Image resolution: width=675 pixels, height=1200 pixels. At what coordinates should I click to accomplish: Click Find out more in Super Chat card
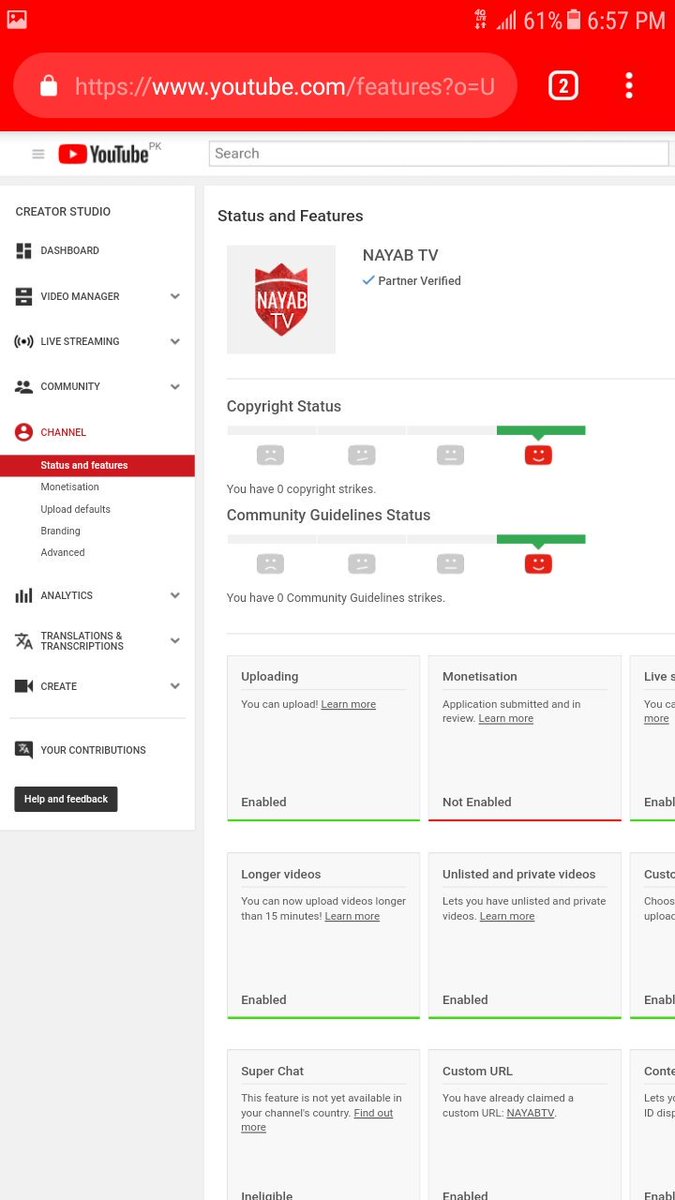[318, 1120]
